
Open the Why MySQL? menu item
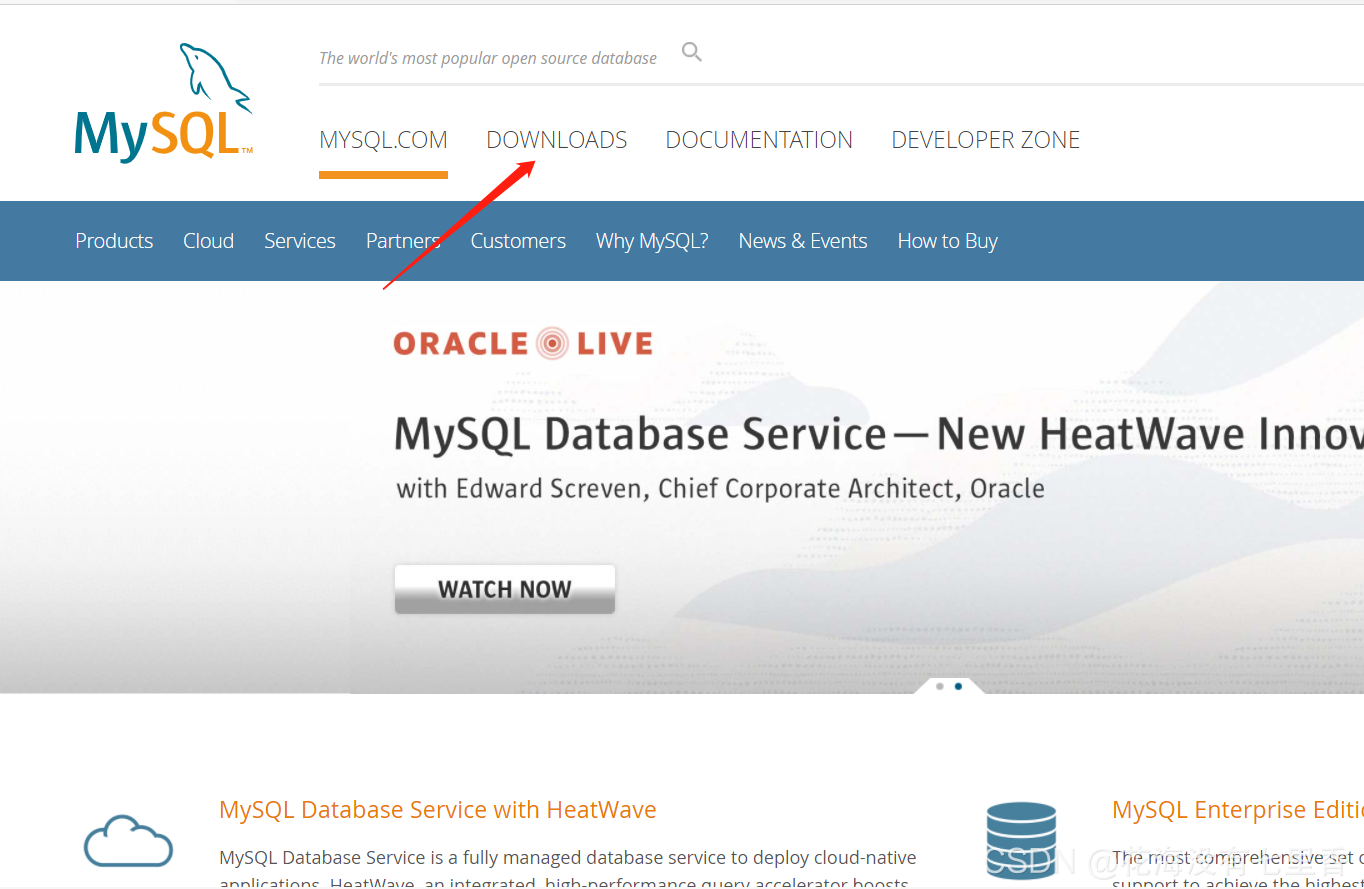point(652,241)
